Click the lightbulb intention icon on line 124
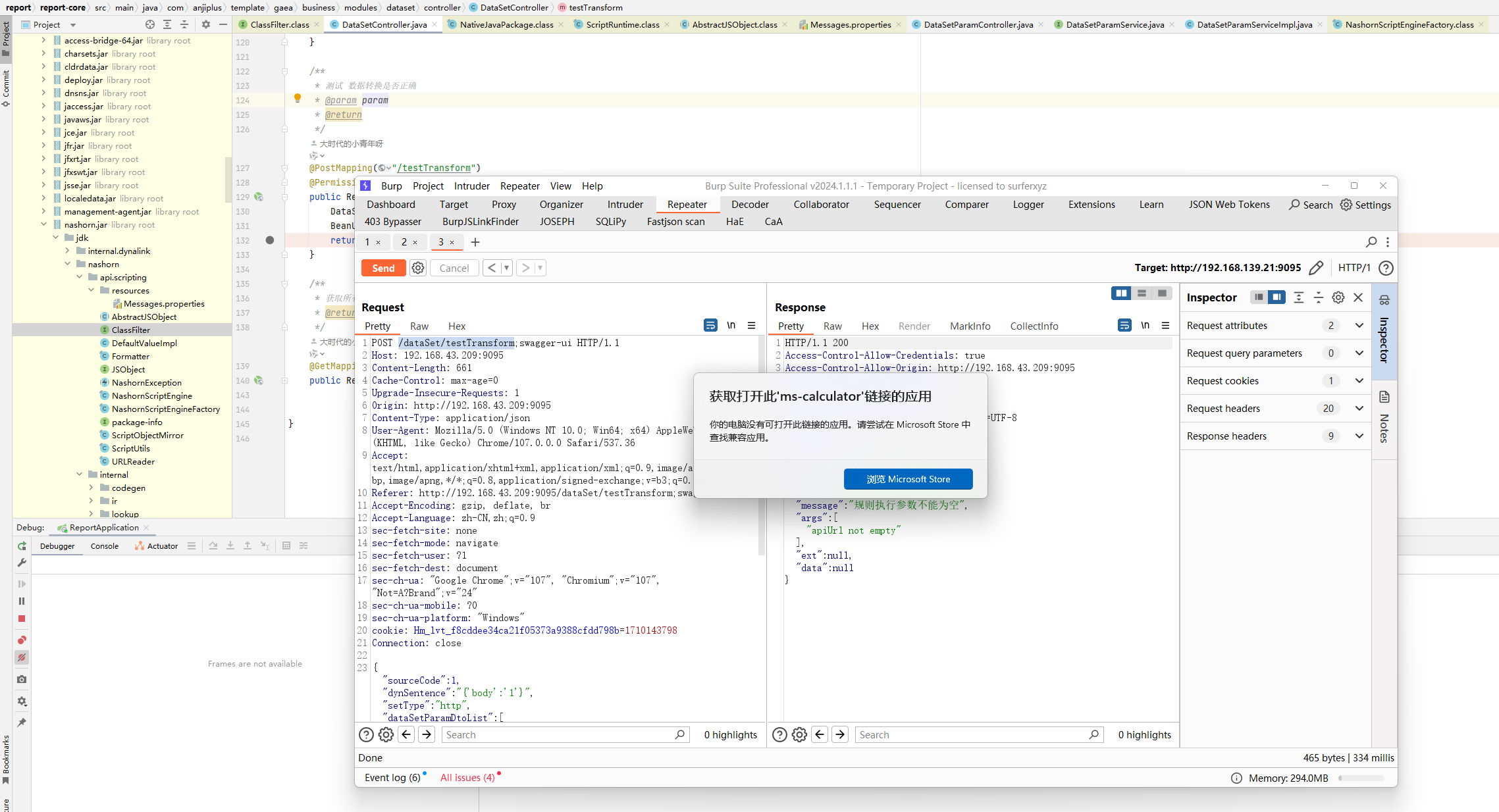 point(298,99)
